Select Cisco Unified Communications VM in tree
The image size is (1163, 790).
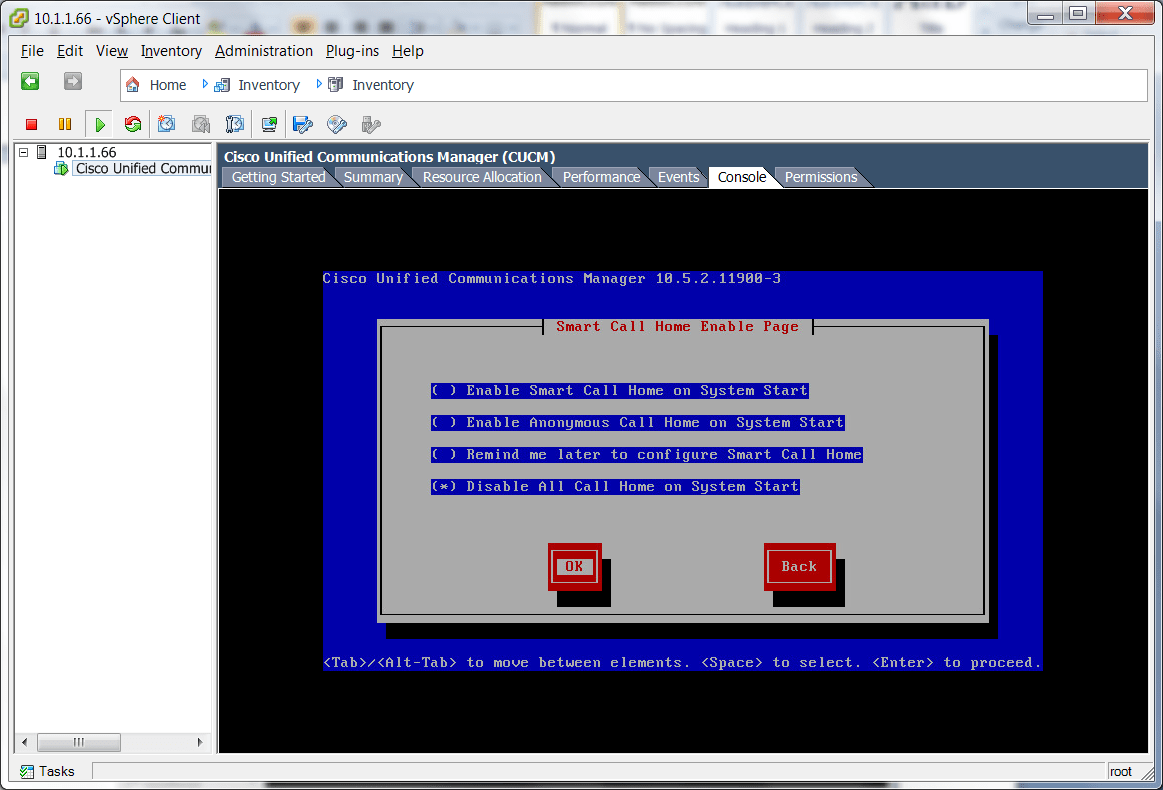coord(143,168)
